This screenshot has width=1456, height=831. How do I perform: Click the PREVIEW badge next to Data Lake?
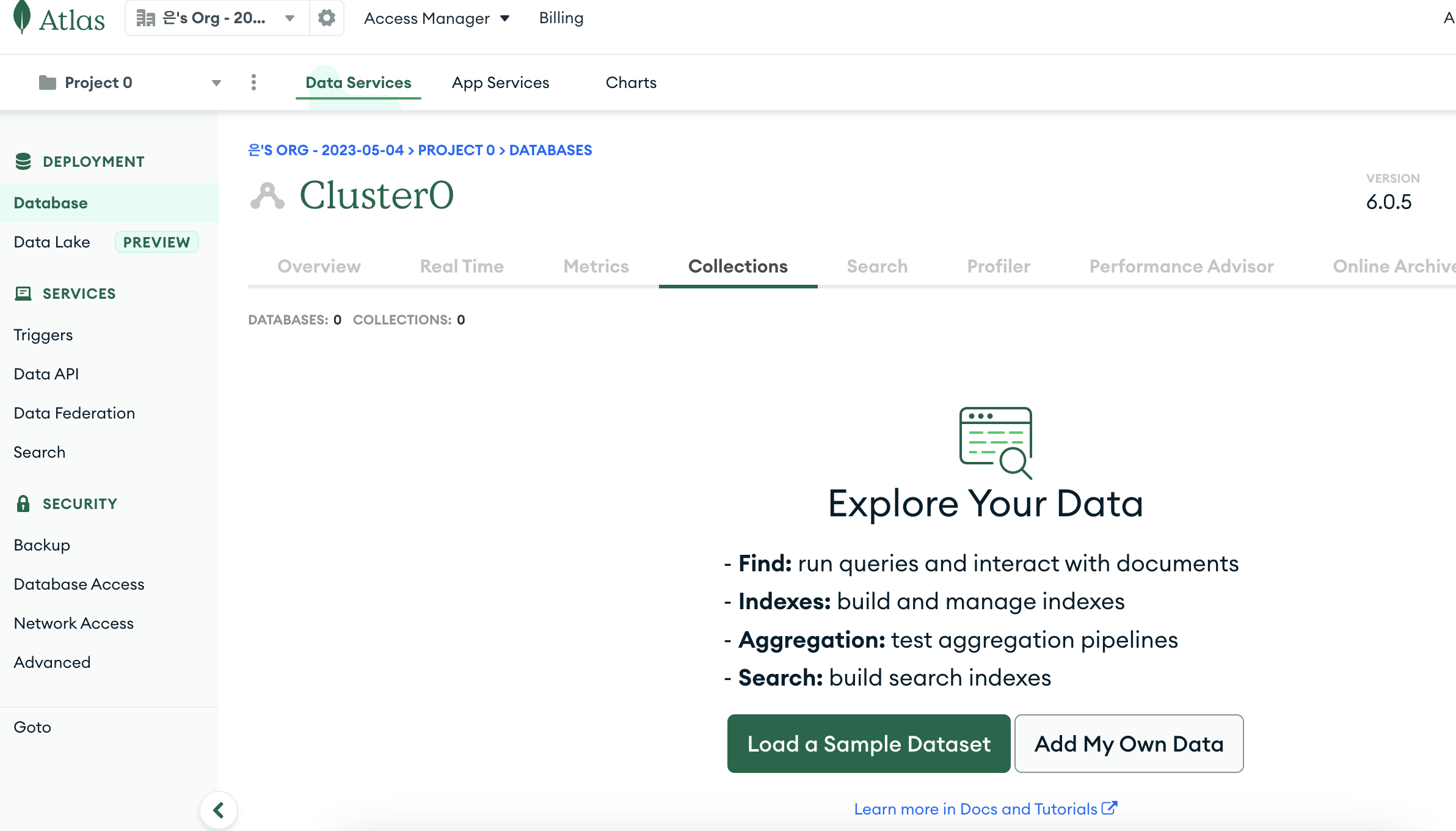pyautogui.click(x=156, y=242)
